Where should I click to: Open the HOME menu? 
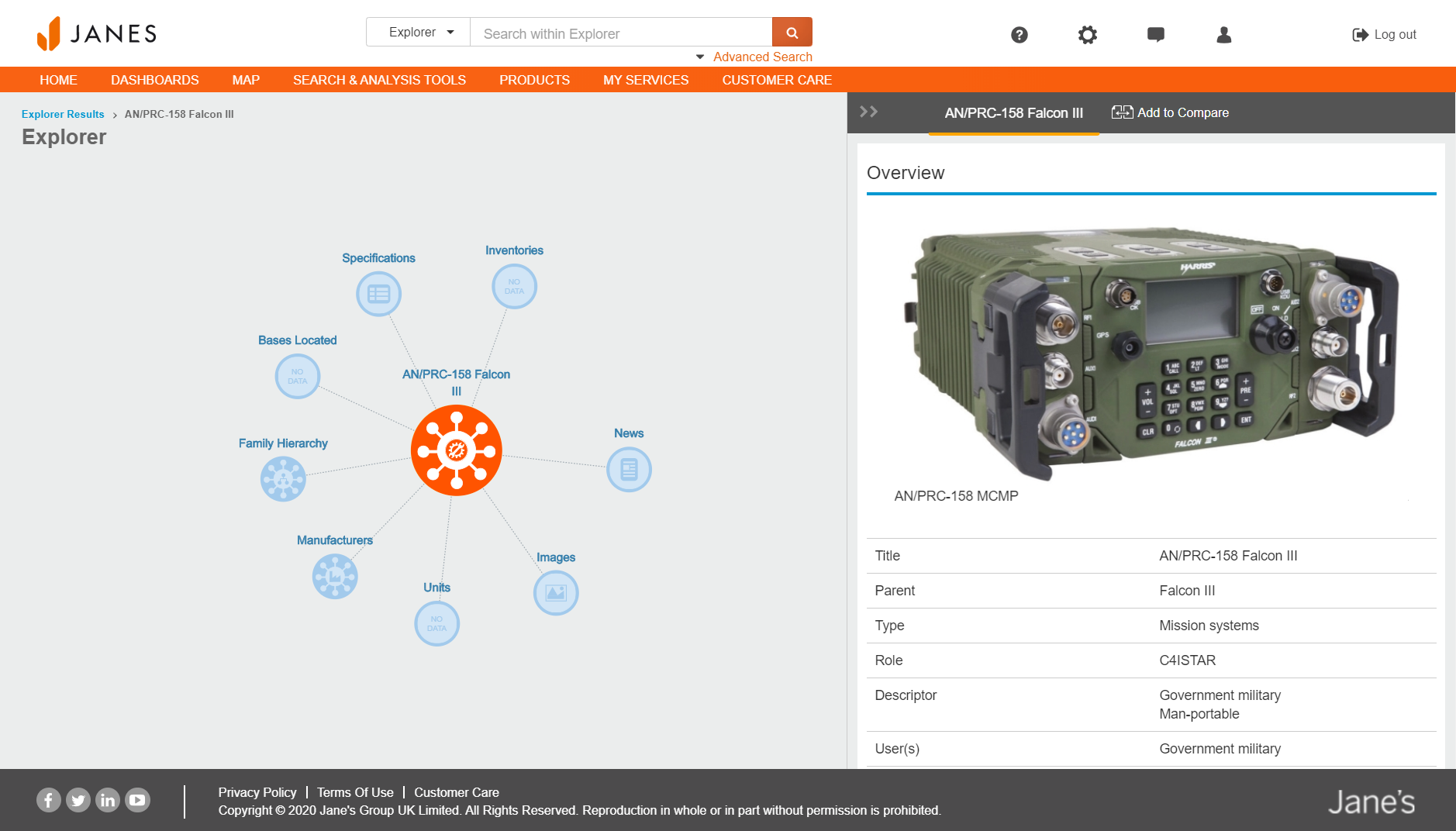tap(59, 80)
